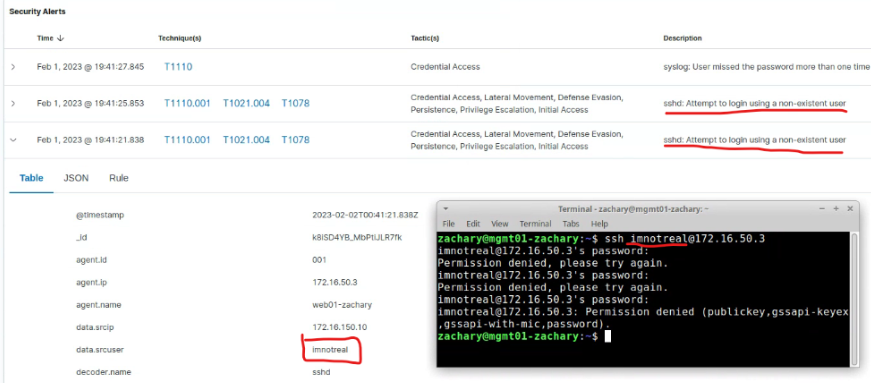Open T1110.001 in the 19:41:25.853 row
The image size is (871, 383).
187,103
